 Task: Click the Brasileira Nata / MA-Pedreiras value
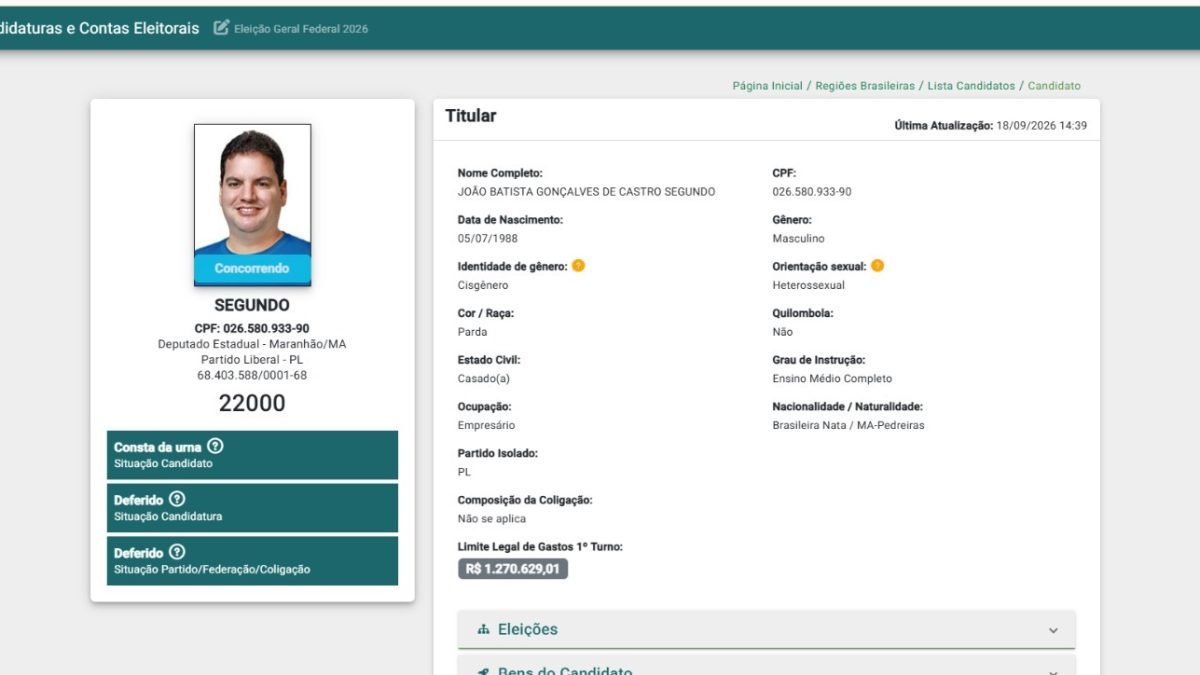[848, 425]
